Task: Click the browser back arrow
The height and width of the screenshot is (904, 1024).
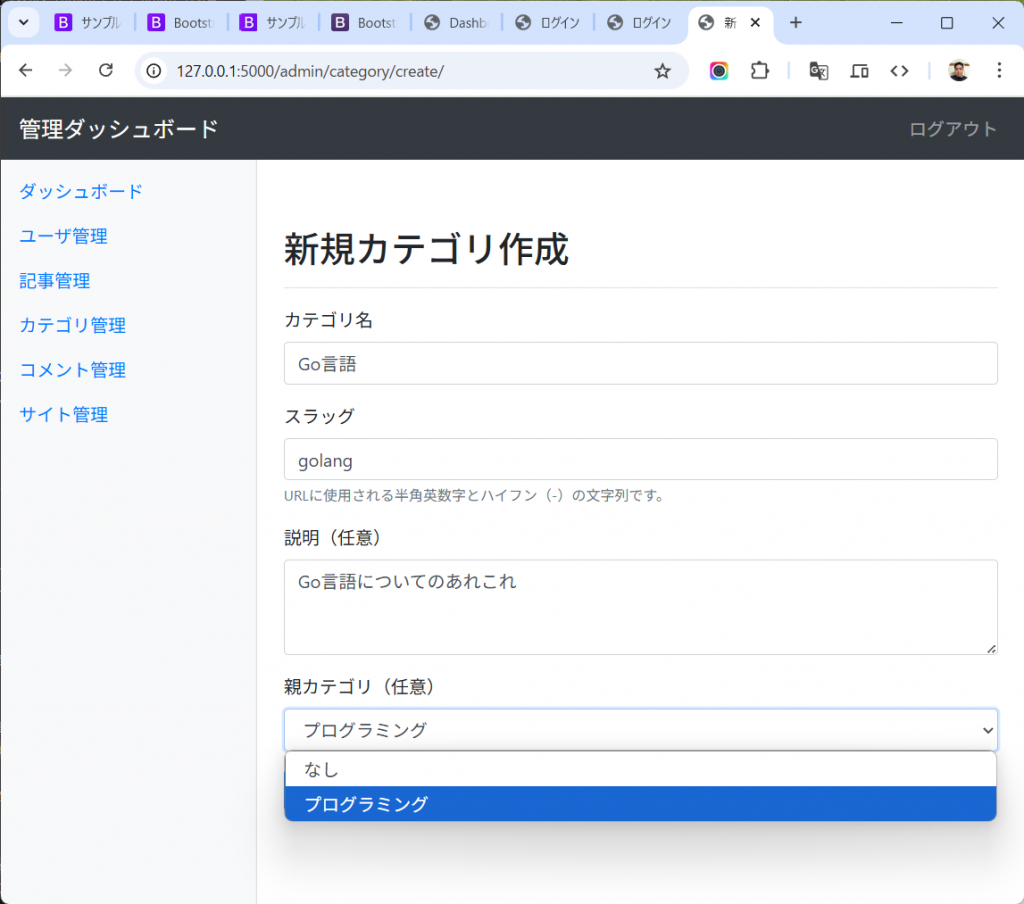Action: [x=25, y=71]
